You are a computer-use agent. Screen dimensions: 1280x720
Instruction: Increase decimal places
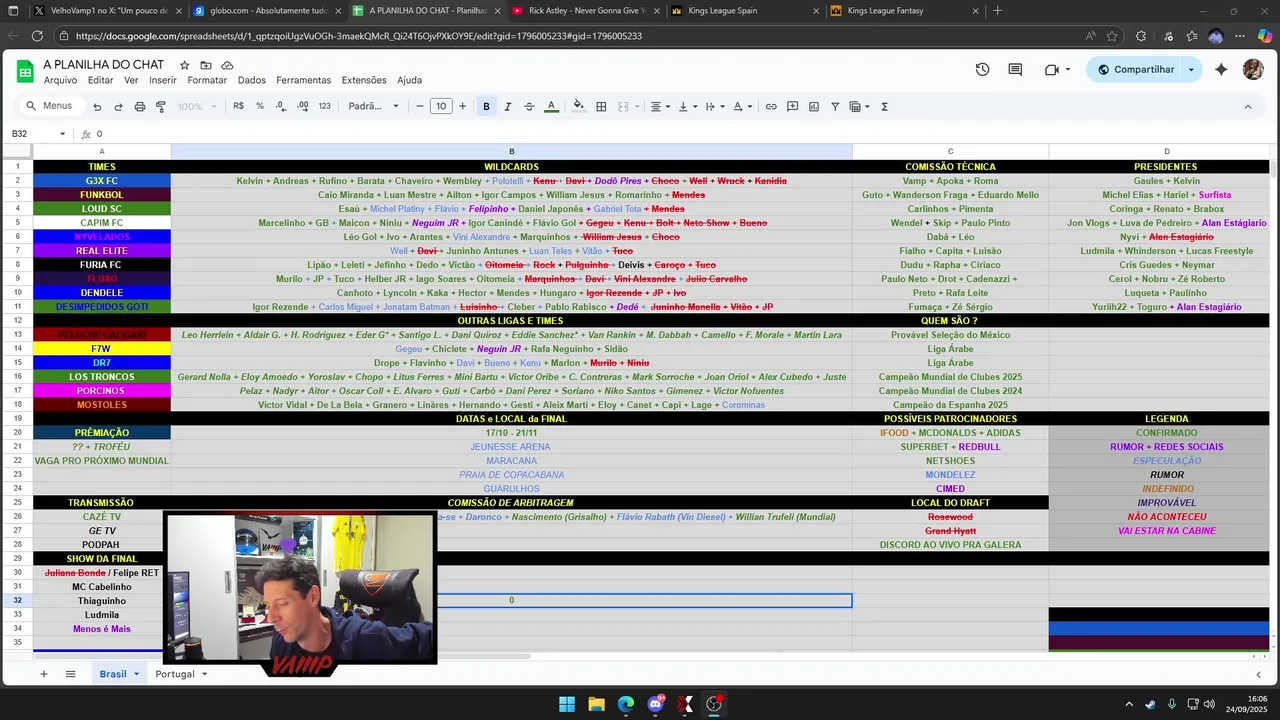tap(303, 106)
